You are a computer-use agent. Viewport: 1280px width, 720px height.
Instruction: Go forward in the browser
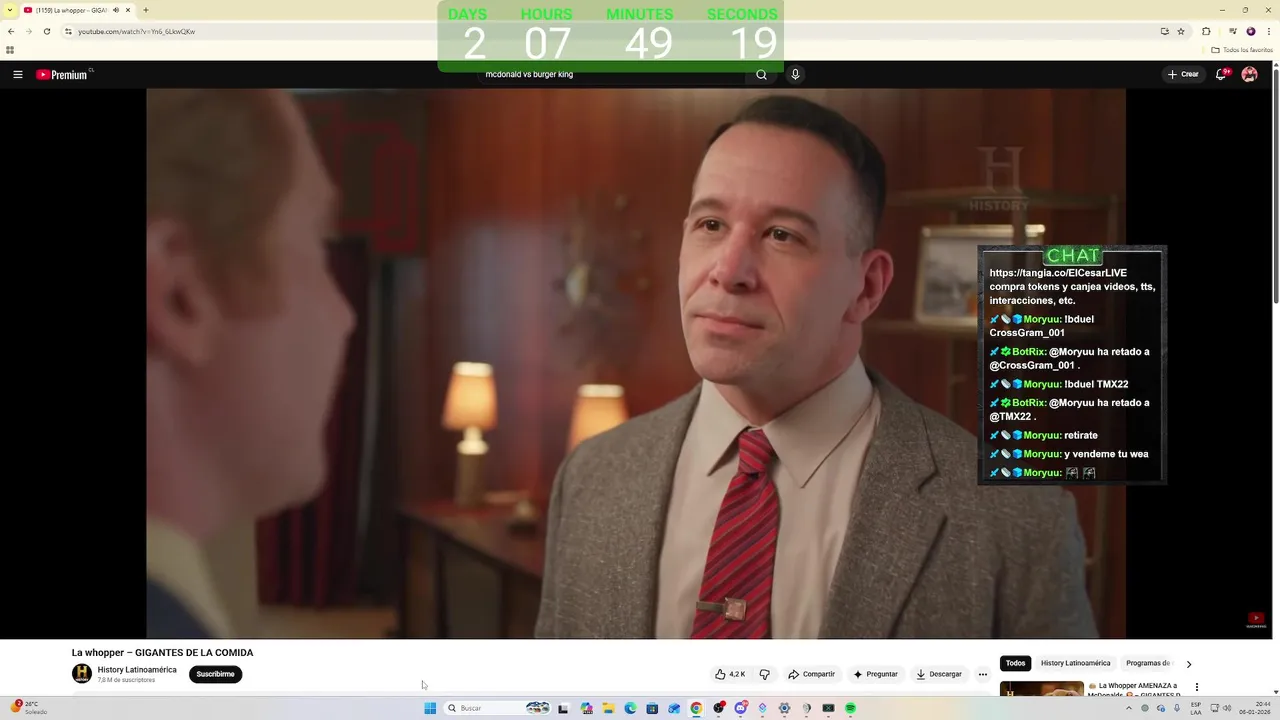pyautogui.click(x=28, y=31)
